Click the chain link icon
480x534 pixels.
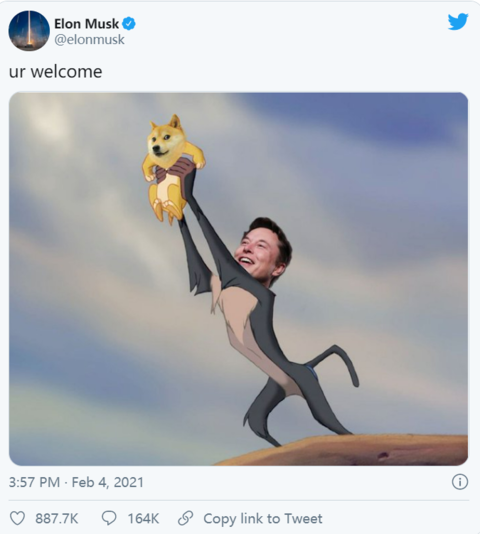coord(186,518)
